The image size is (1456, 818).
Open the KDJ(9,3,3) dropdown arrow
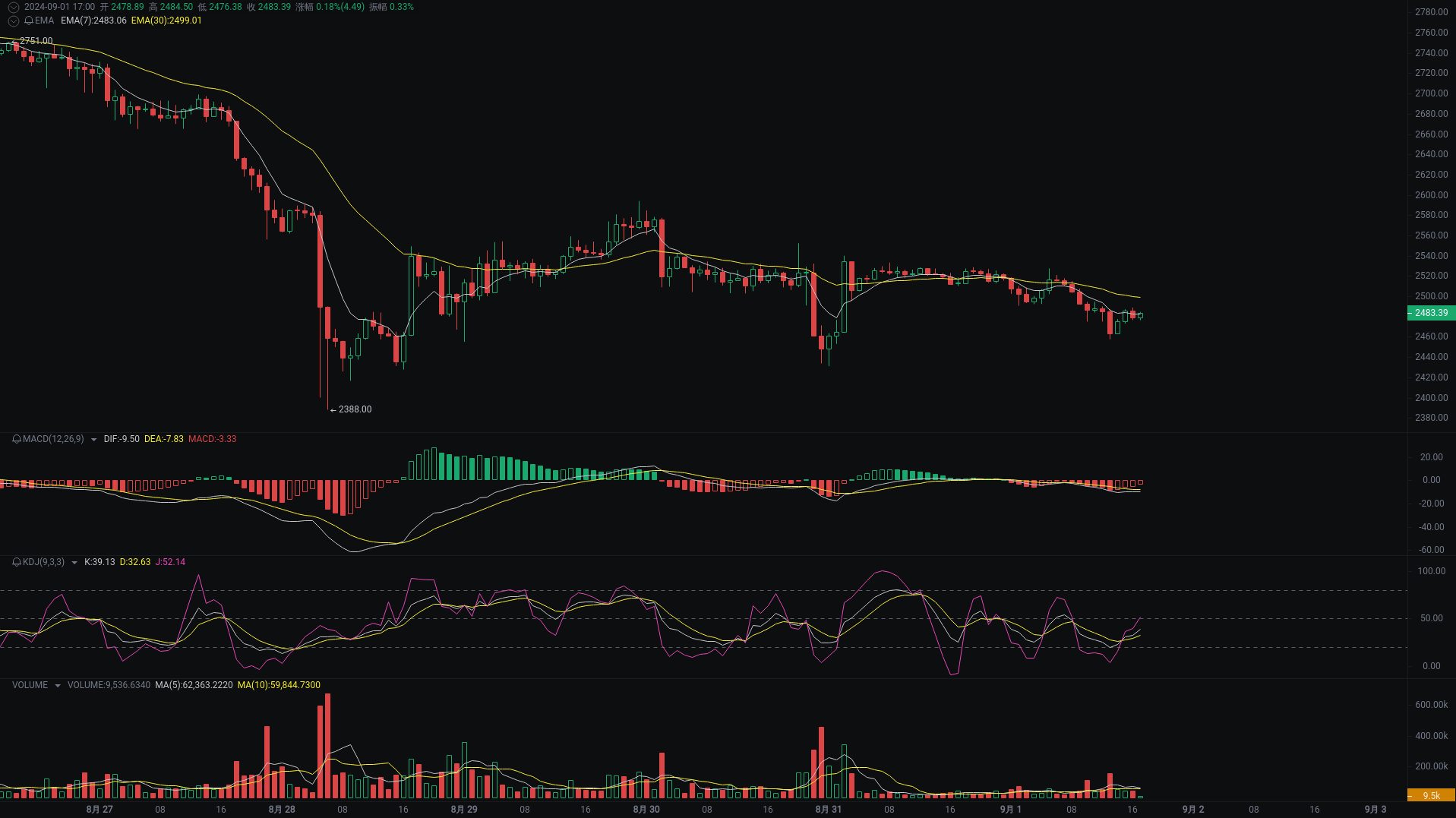pos(74,562)
